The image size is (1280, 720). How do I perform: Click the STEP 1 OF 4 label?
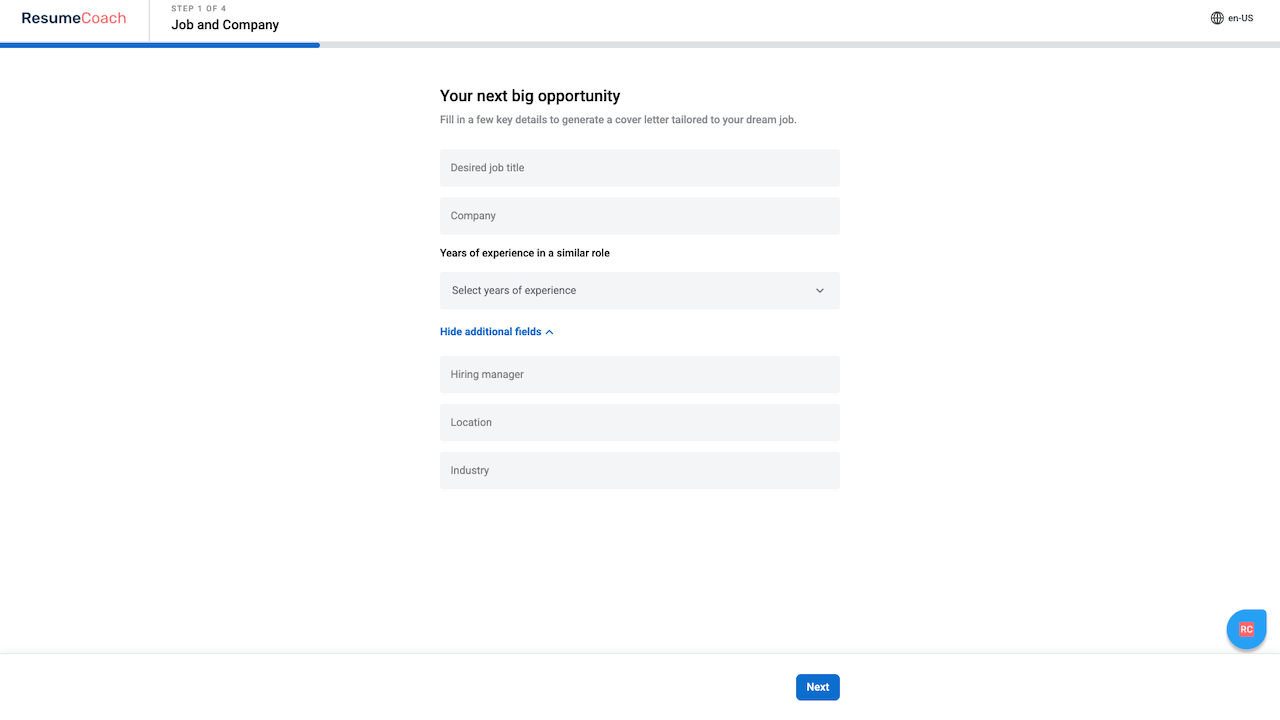click(x=199, y=9)
